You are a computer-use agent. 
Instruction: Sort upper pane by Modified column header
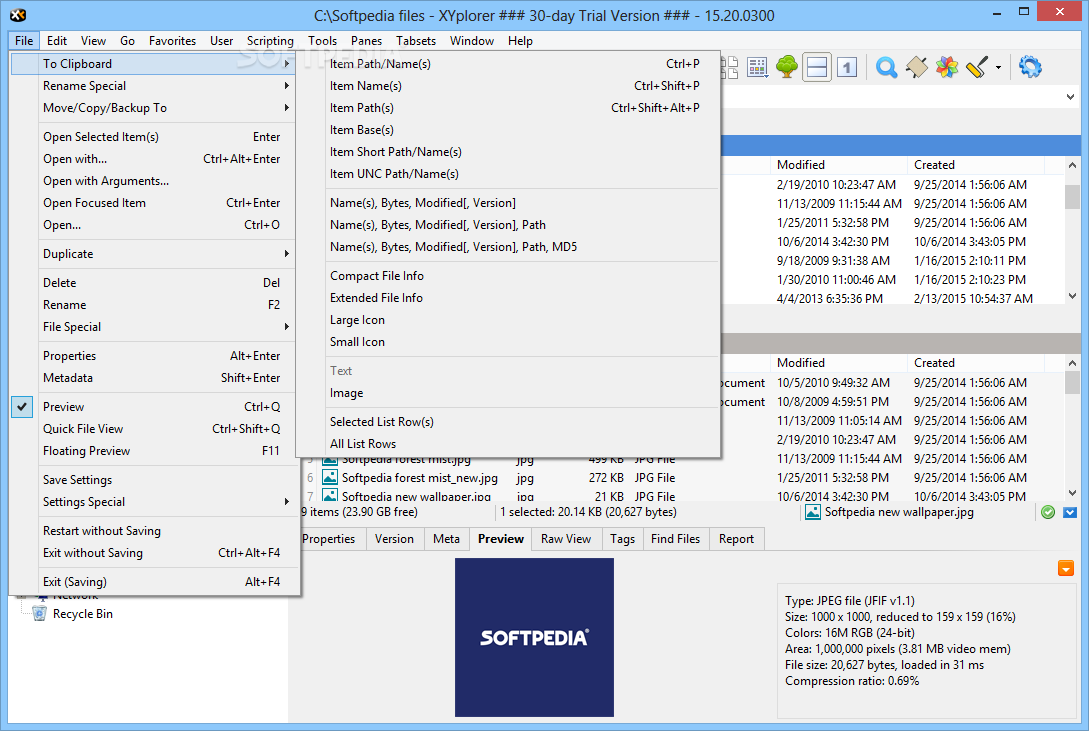(838, 165)
